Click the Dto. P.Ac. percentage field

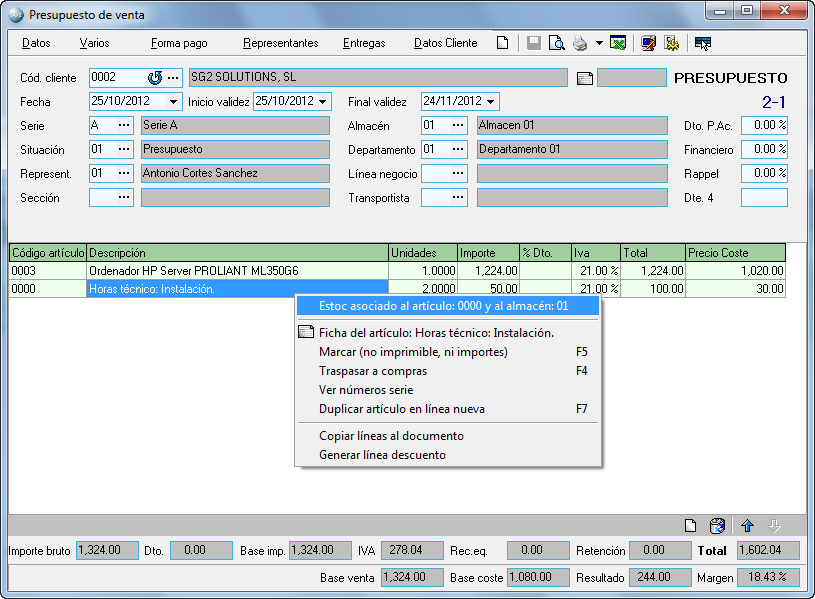764,125
